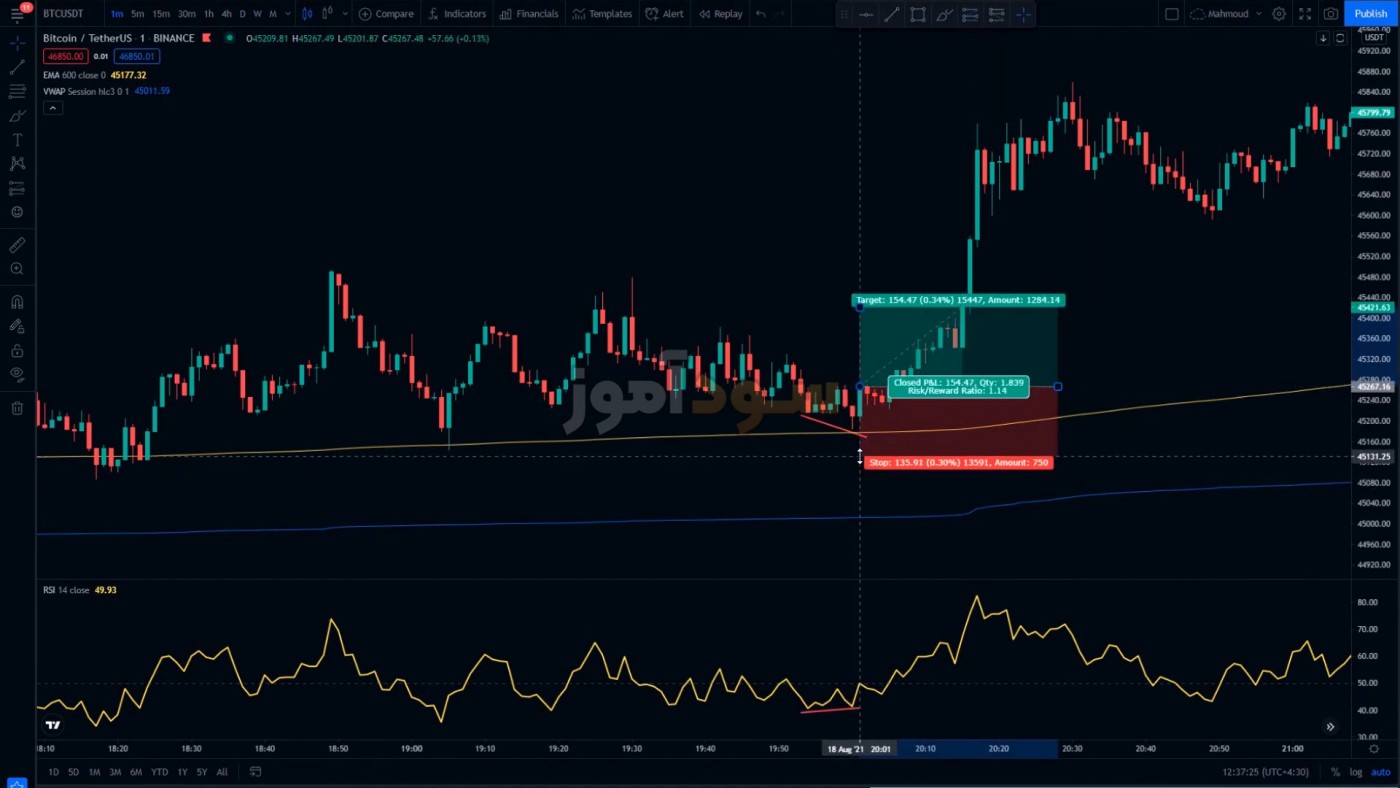Toggle percent scale mode
Viewport: 1400px width, 788px height.
coord(1335,772)
